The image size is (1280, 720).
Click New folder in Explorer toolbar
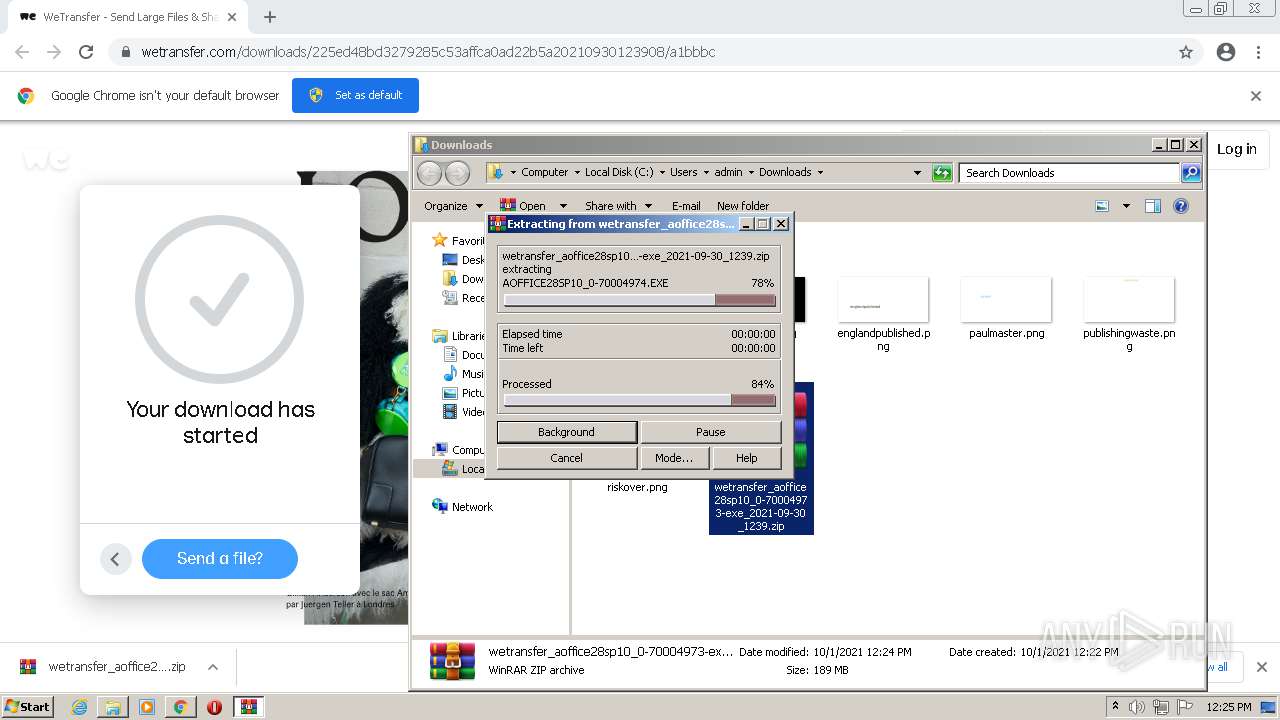tap(743, 206)
